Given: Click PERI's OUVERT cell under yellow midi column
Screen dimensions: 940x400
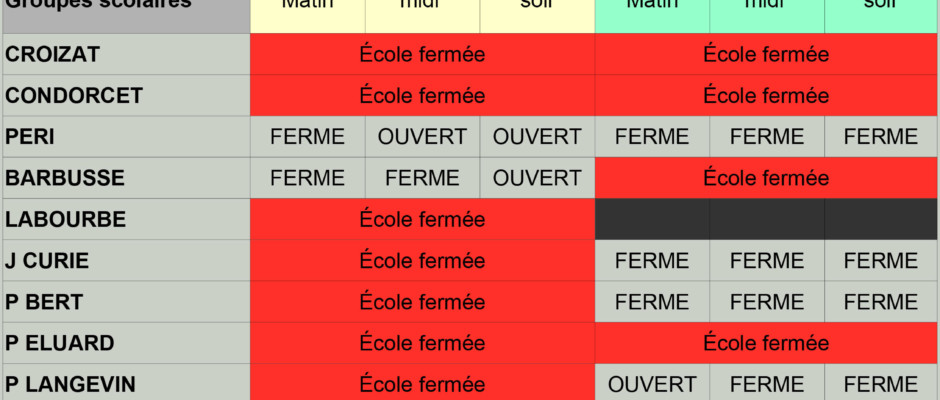Looking at the screenshot, I should click(x=422, y=137).
